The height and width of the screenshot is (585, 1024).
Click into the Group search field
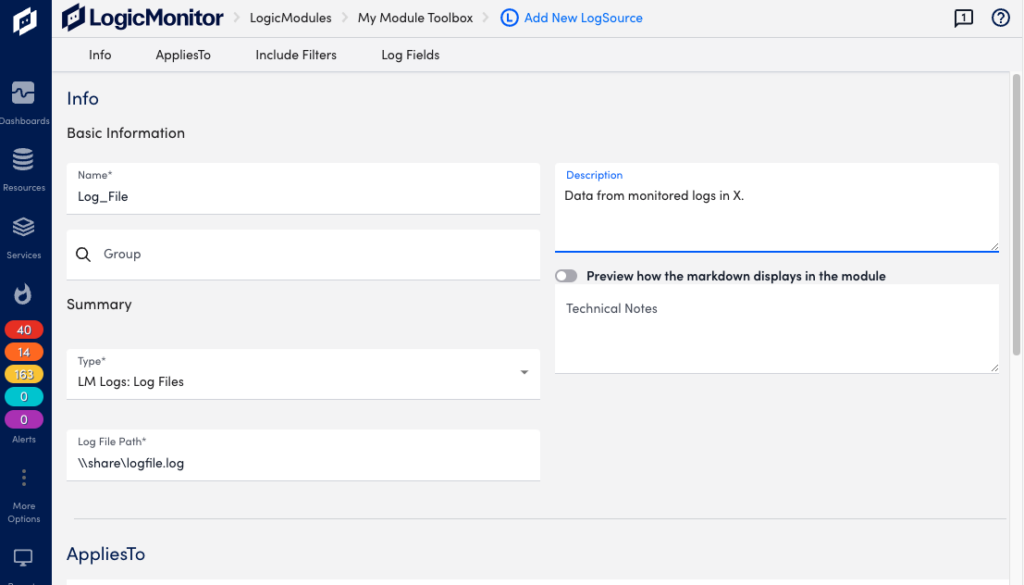coord(303,254)
